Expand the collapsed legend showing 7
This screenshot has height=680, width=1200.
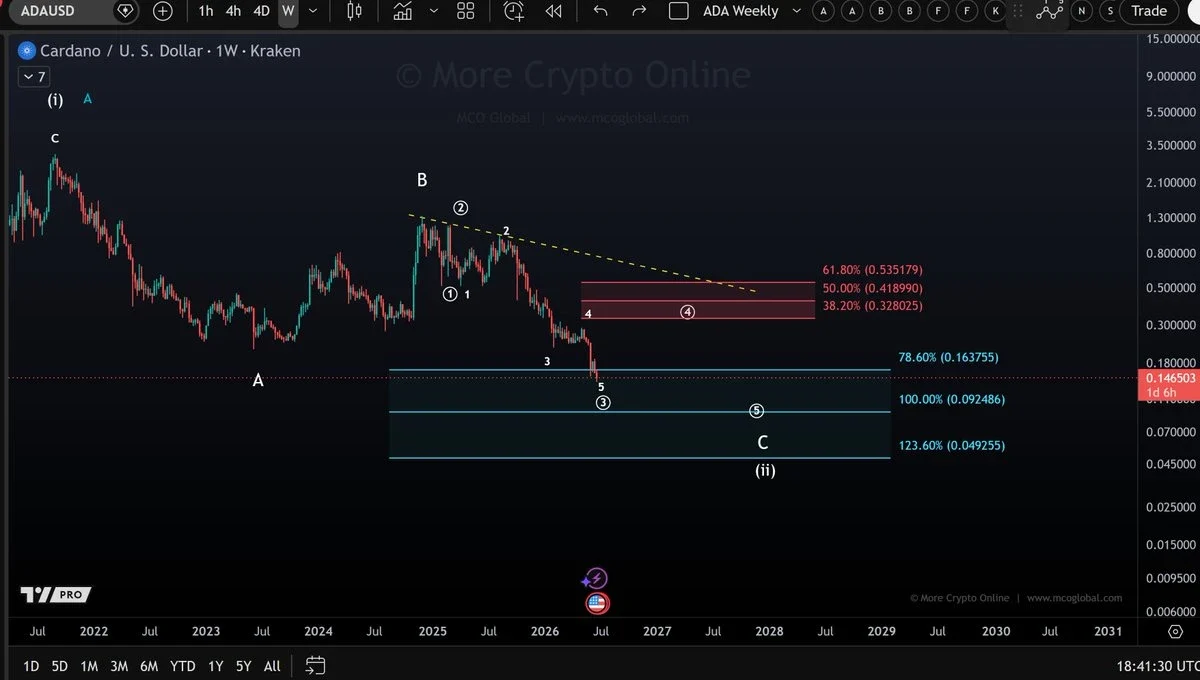[x=33, y=77]
